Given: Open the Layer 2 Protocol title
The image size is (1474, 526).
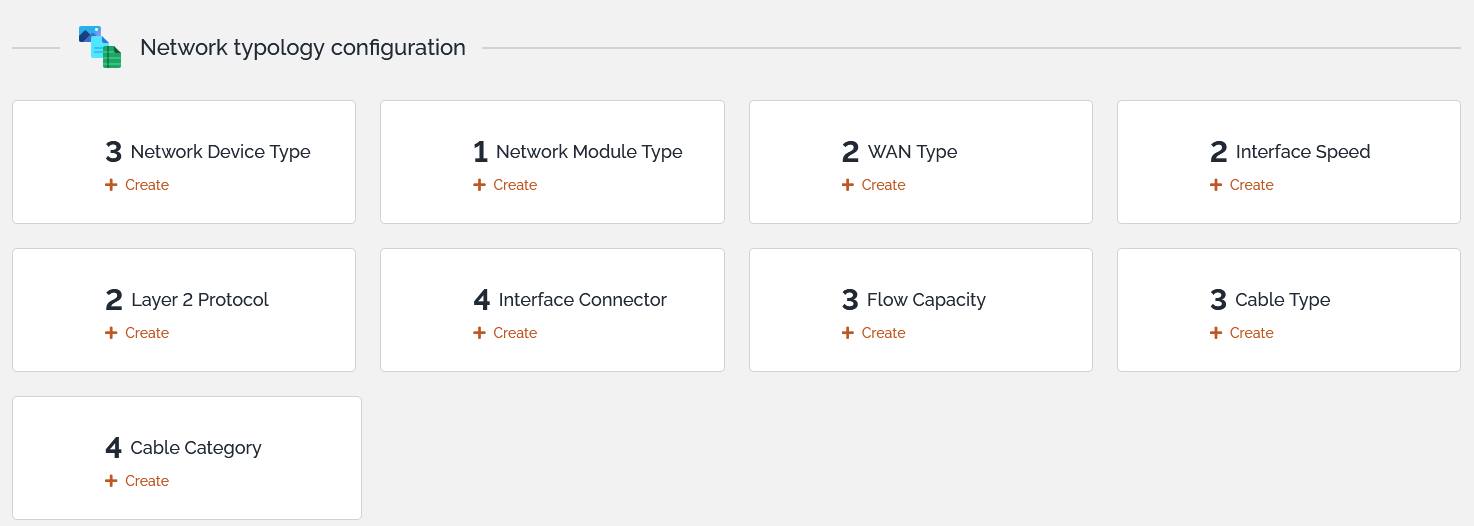Looking at the screenshot, I should [x=200, y=300].
